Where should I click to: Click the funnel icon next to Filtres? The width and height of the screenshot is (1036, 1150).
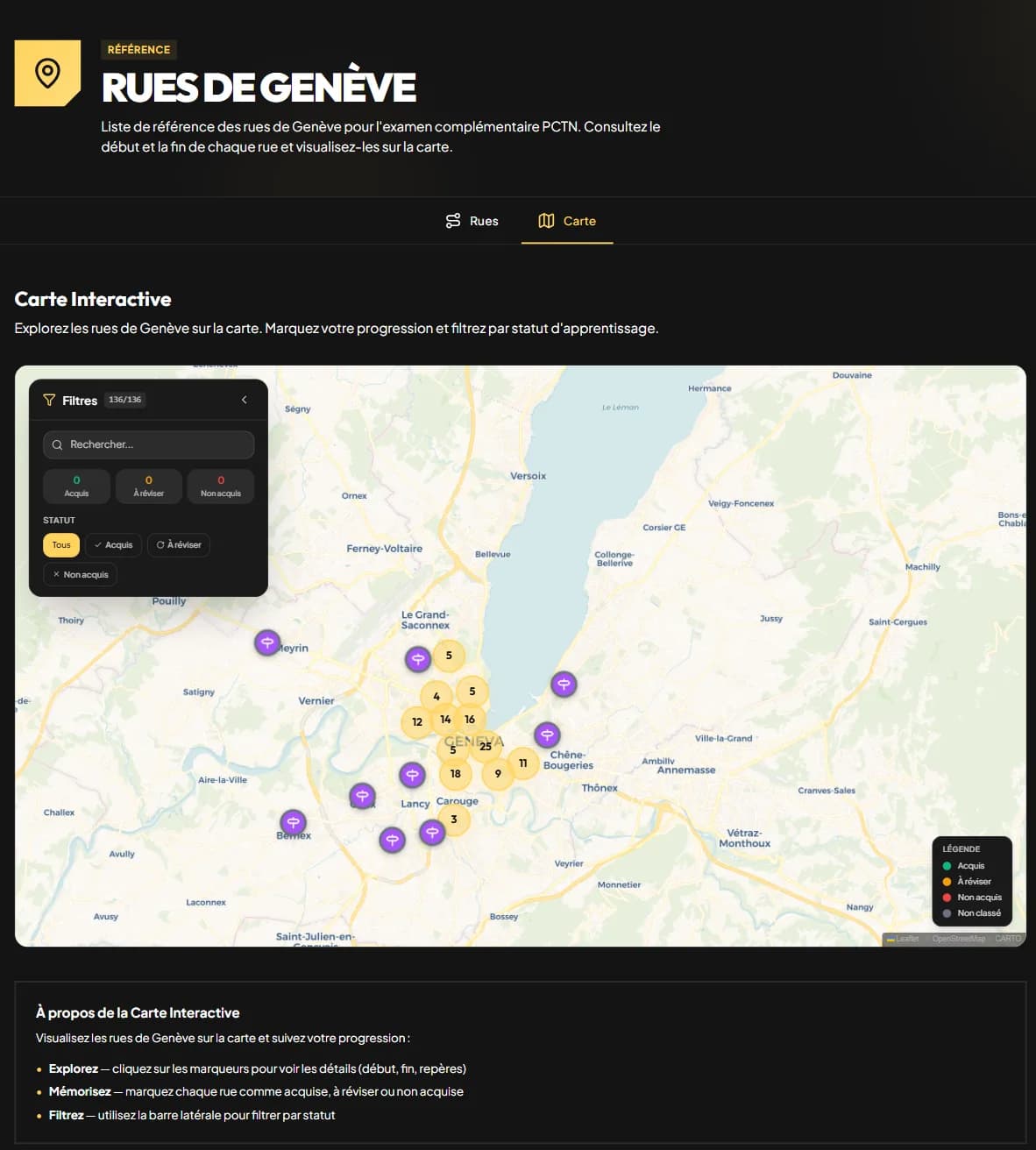click(49, 400)
